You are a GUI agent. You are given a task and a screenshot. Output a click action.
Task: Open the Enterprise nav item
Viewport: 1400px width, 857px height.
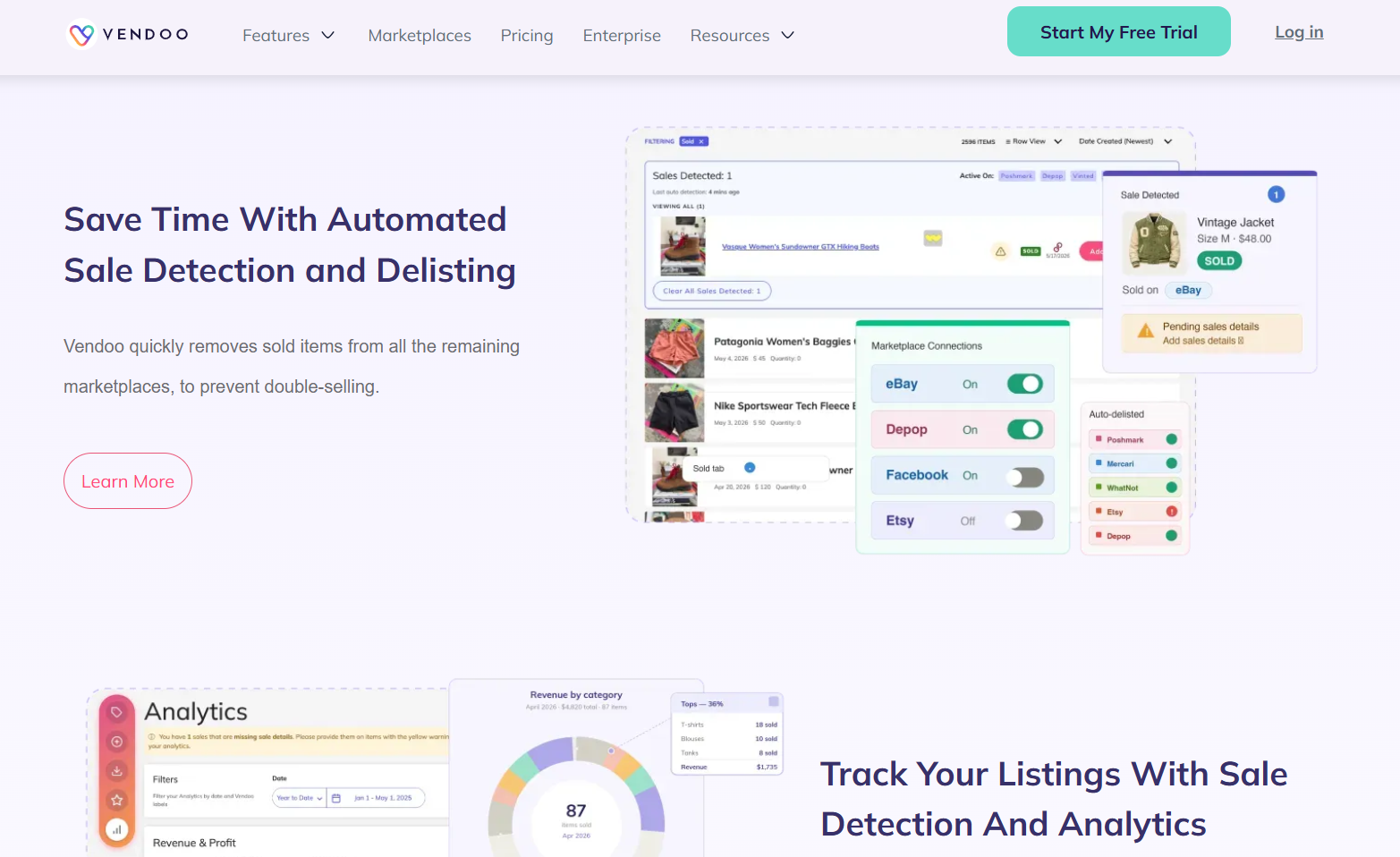point(622,36)
